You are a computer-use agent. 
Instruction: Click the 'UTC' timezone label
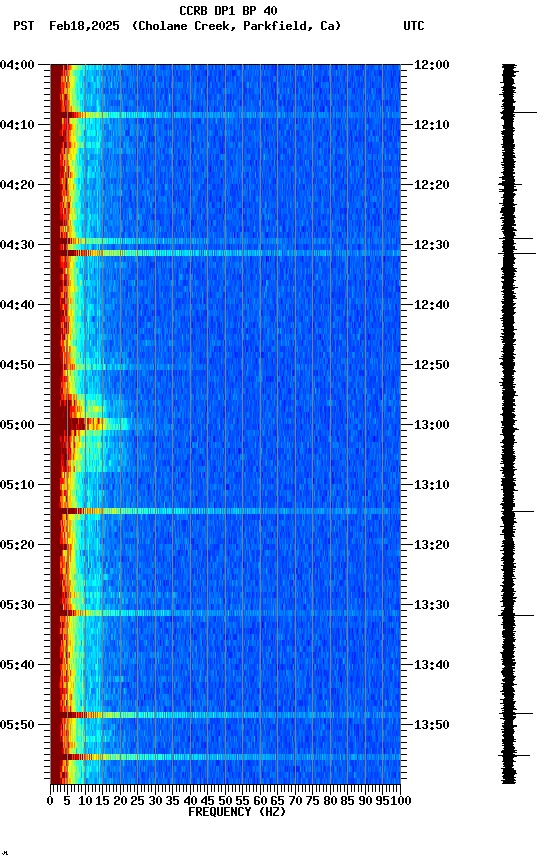(x=414, y=26)
